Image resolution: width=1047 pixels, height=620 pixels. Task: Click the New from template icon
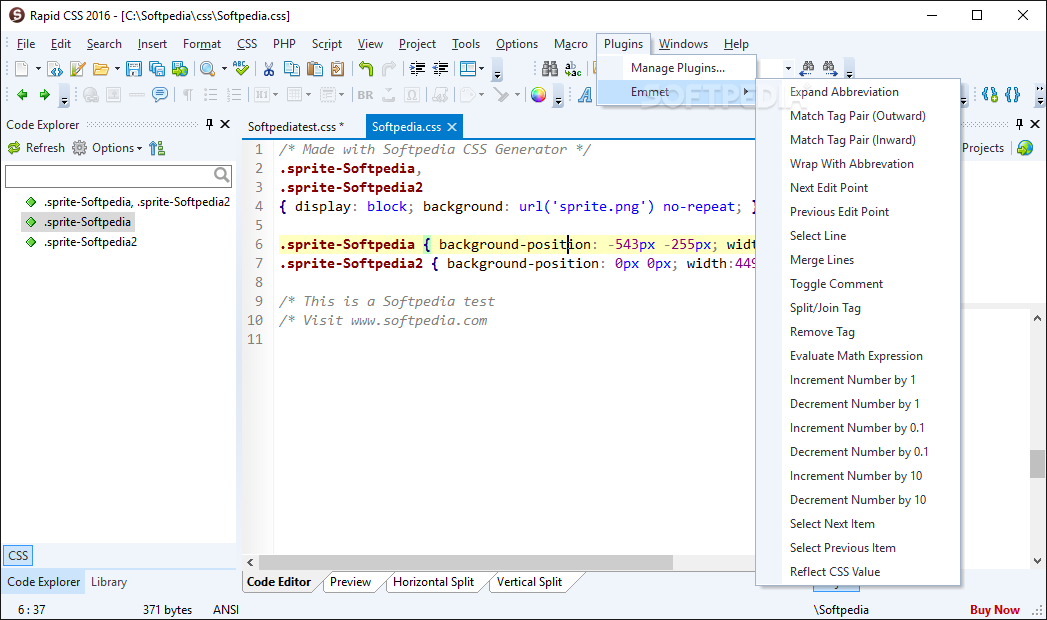[x=55, y=69]
